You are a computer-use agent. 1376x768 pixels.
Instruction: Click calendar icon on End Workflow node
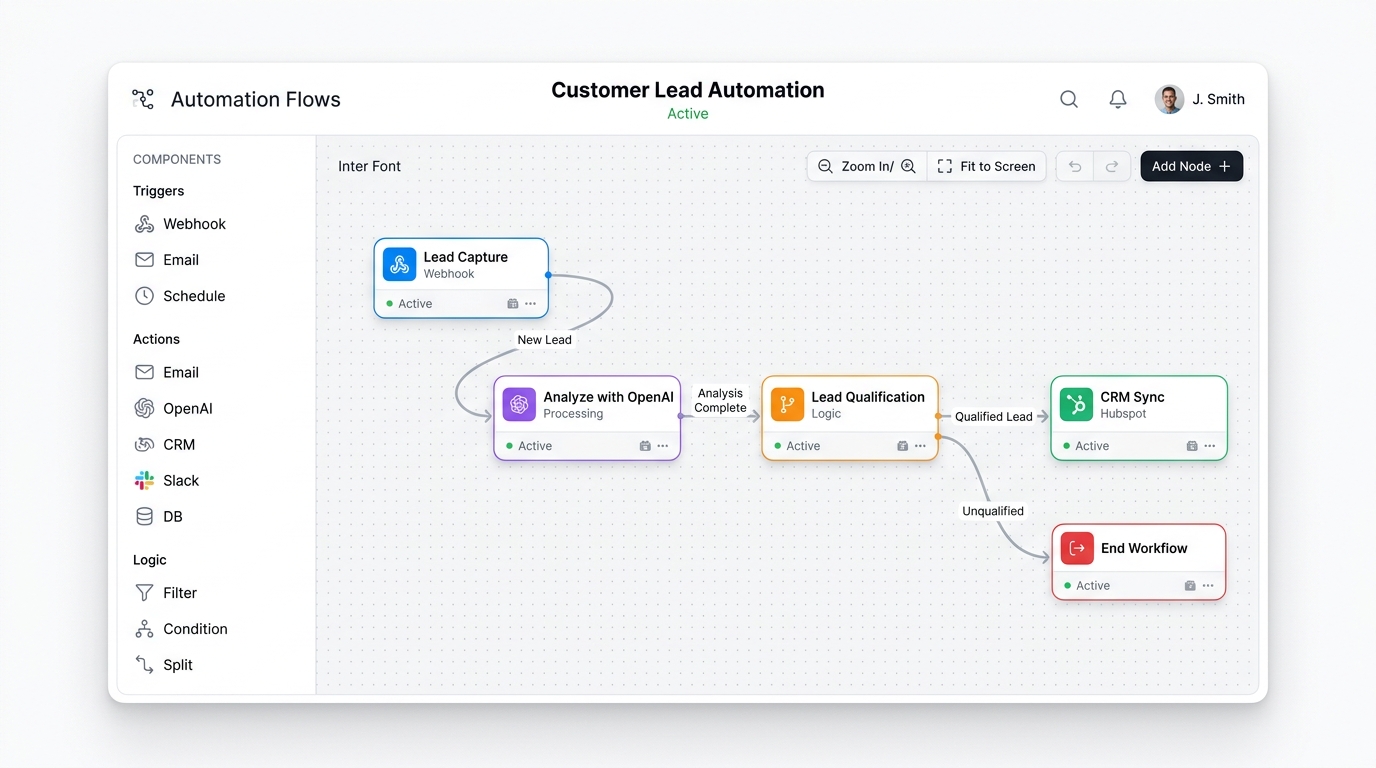(1190, 586)
